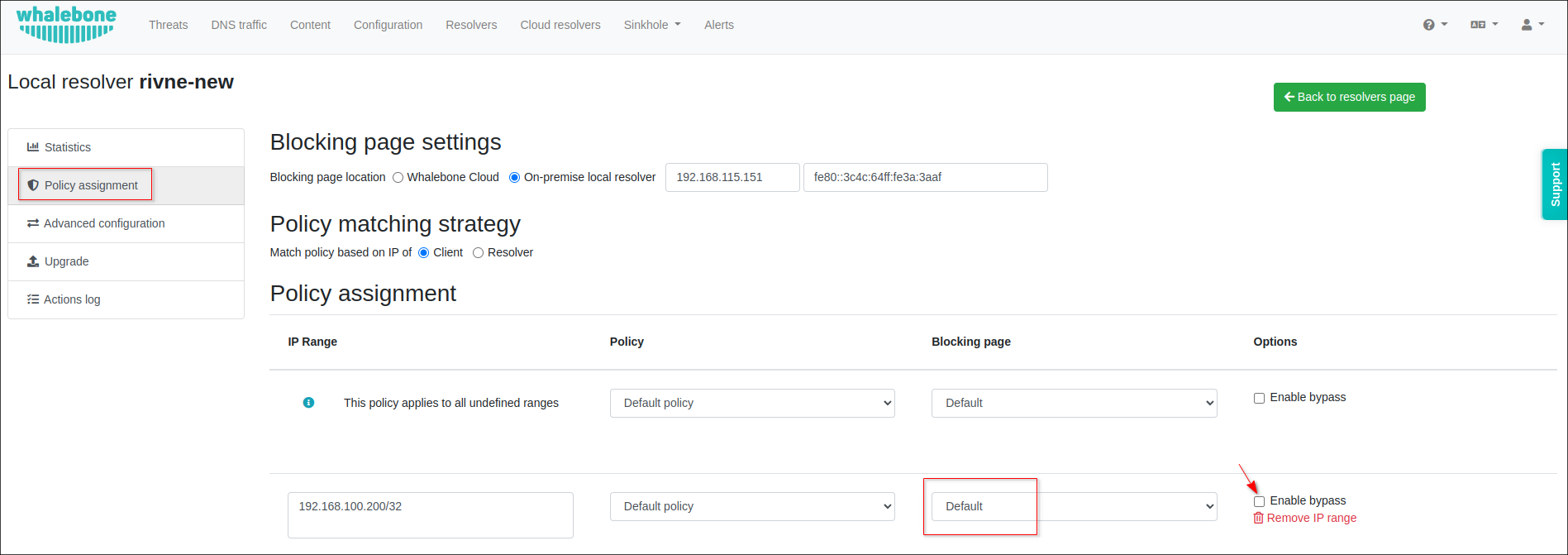Select Whalebone Cloud blocking page location
The image size is (1568, 555).
398,178
